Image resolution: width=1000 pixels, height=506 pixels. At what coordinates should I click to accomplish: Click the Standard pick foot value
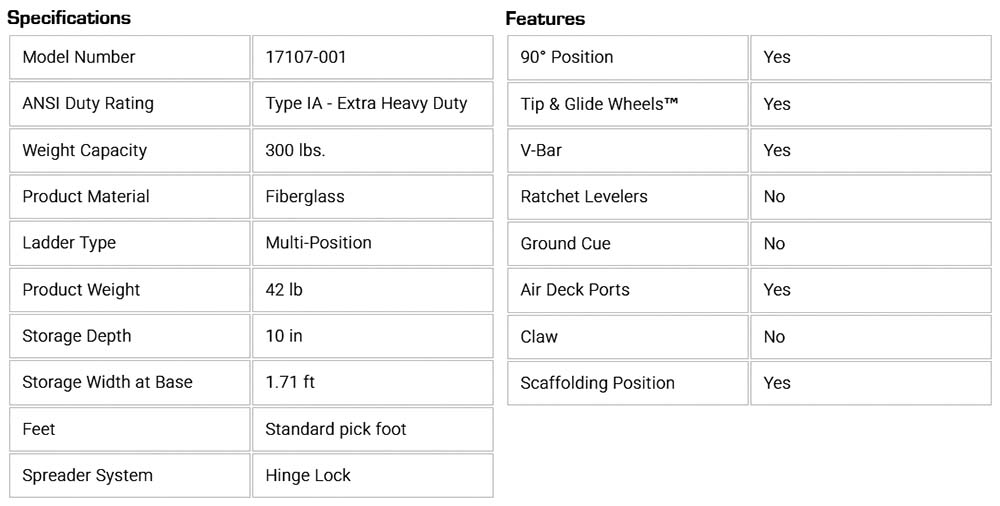pos(336,429)
